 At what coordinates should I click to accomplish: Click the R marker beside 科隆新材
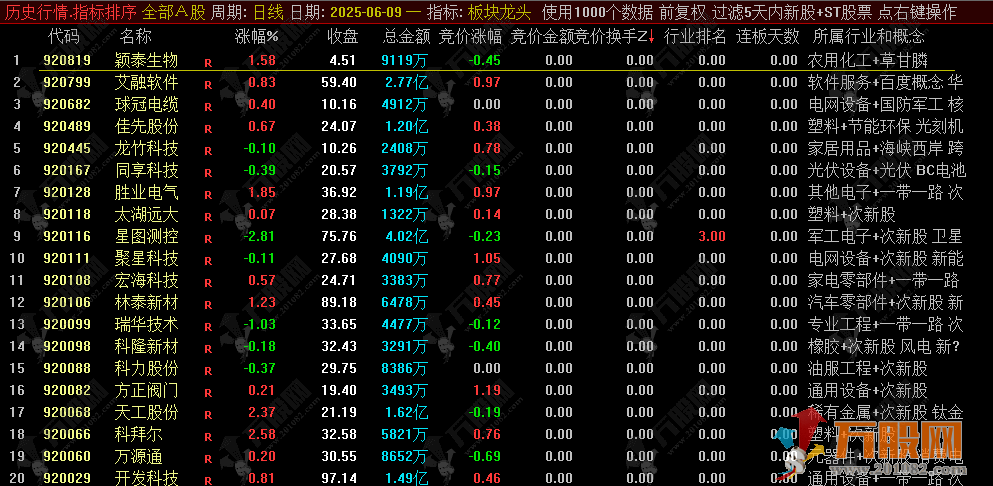pos(208,349)
